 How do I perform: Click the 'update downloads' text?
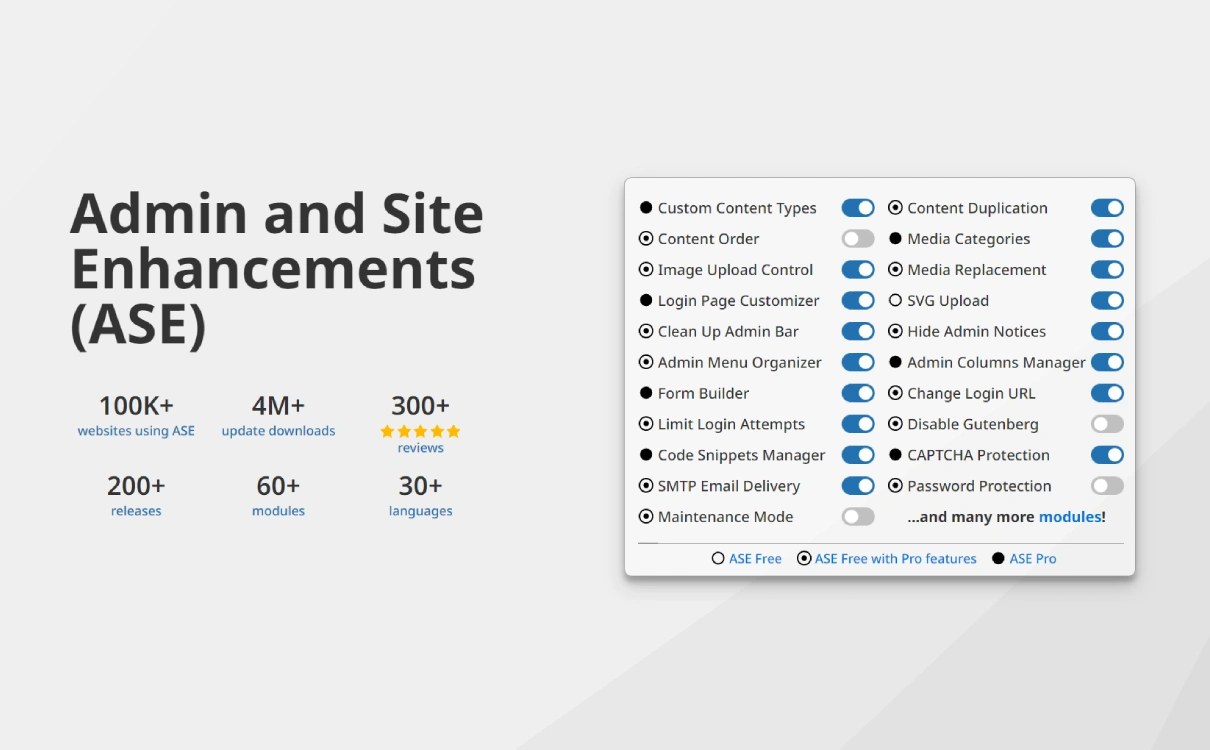[278, 431]
